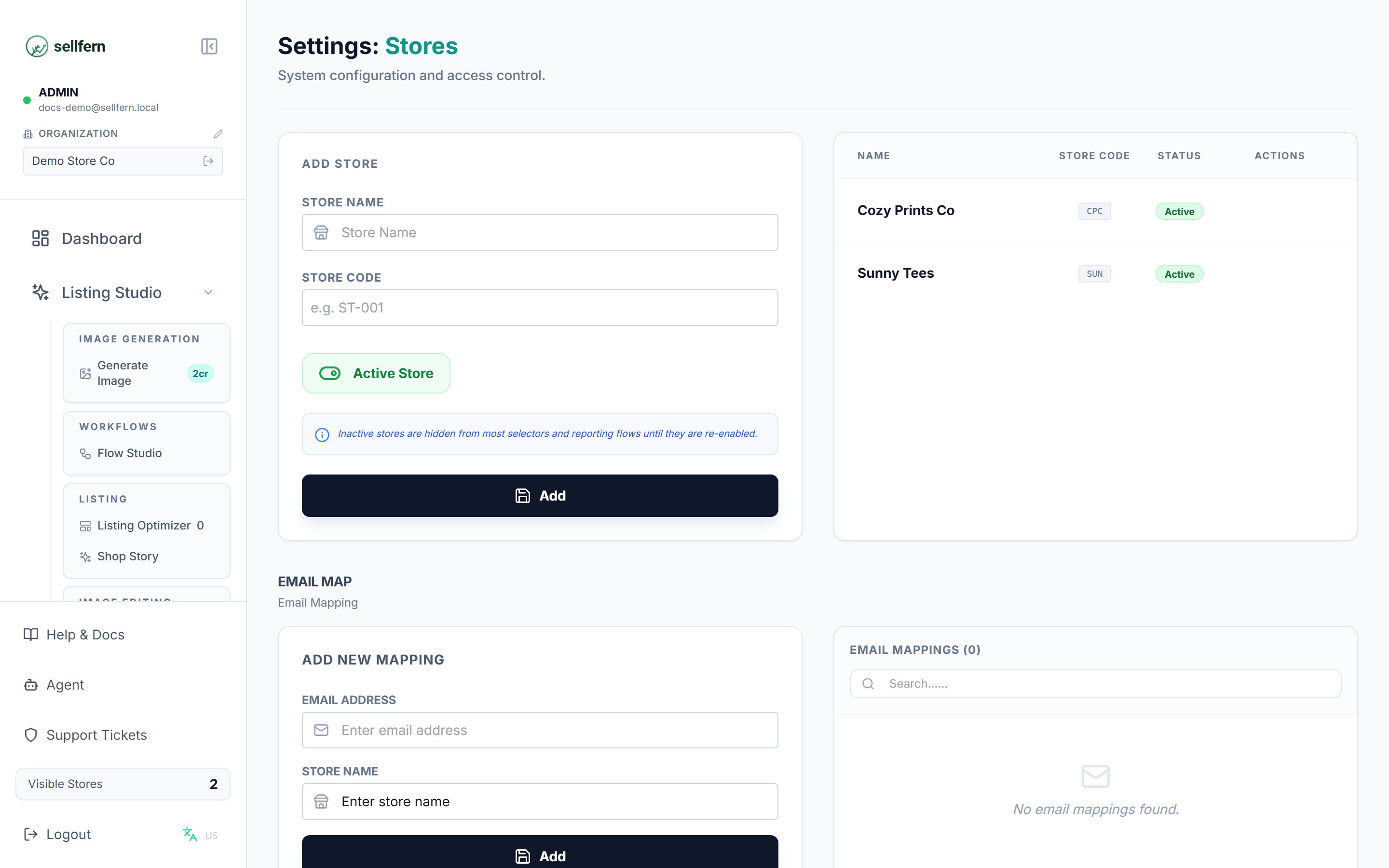
Task: Click the Email Address input field
Action: [x=540, y=730]
